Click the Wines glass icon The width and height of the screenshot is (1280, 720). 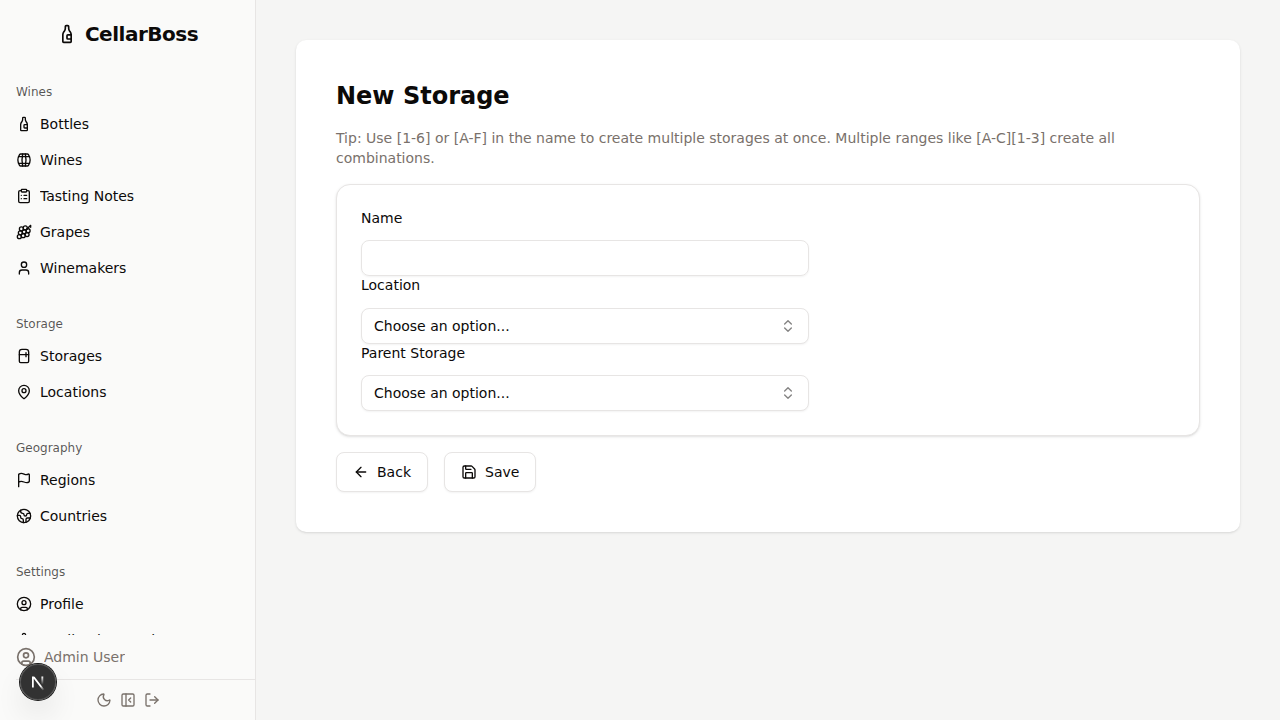[24, 159]
